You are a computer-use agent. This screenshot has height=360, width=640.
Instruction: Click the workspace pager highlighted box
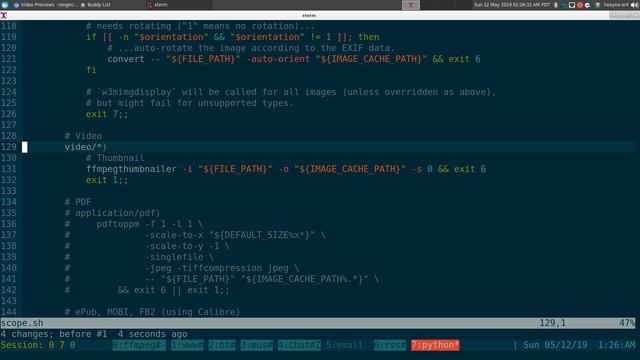click(411, 5)
